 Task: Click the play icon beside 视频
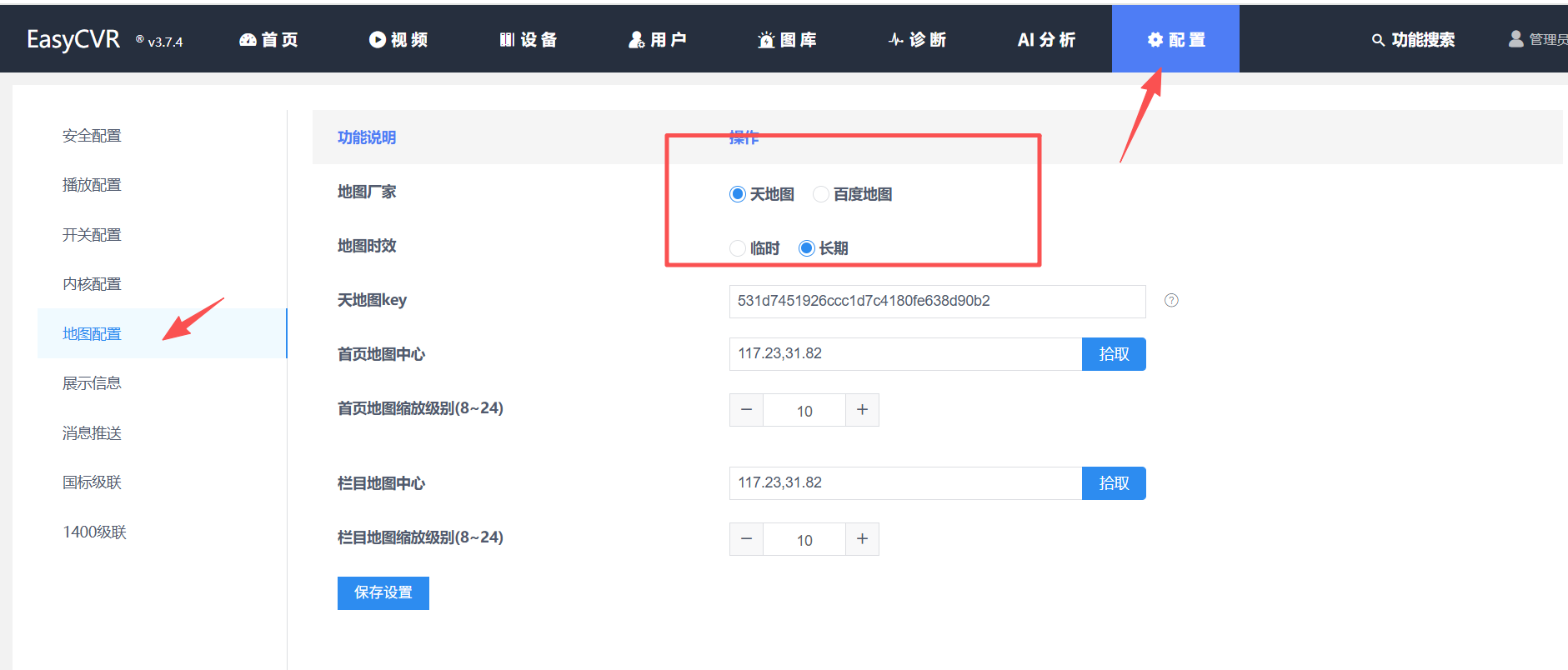pyautogui.click(x=378, y=40)
